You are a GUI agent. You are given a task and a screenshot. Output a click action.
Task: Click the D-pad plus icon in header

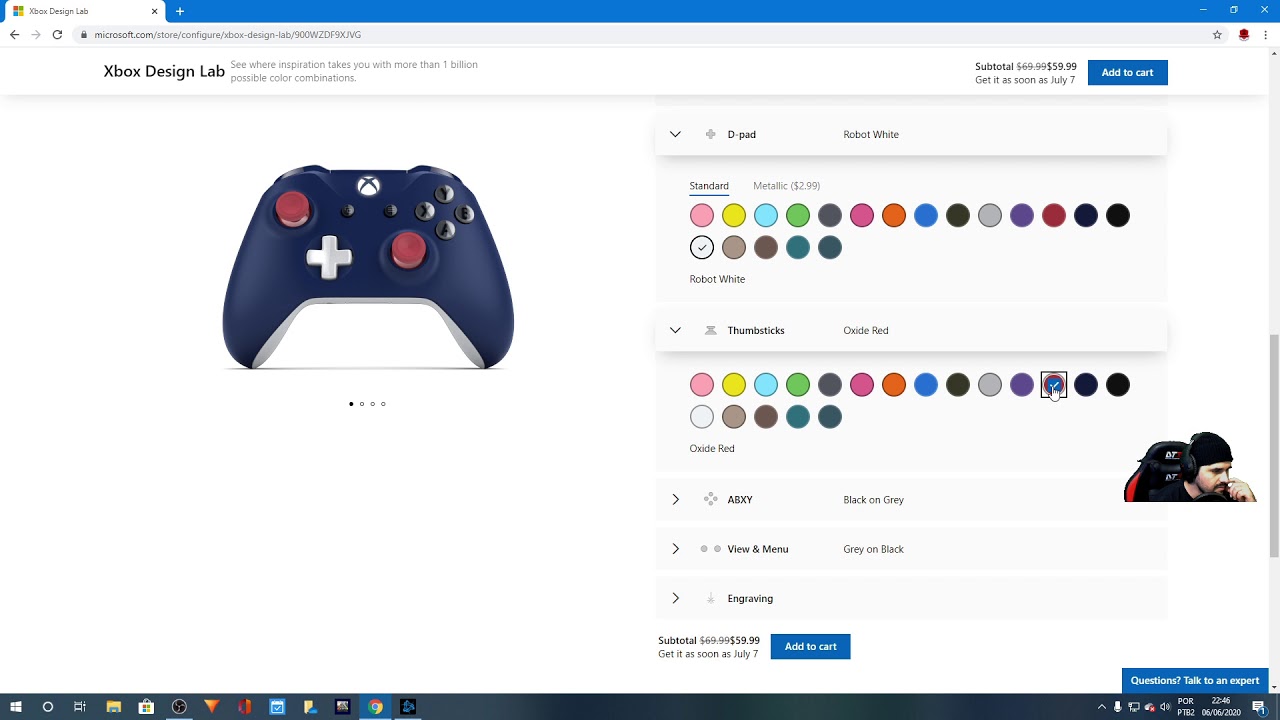[711, 134]
